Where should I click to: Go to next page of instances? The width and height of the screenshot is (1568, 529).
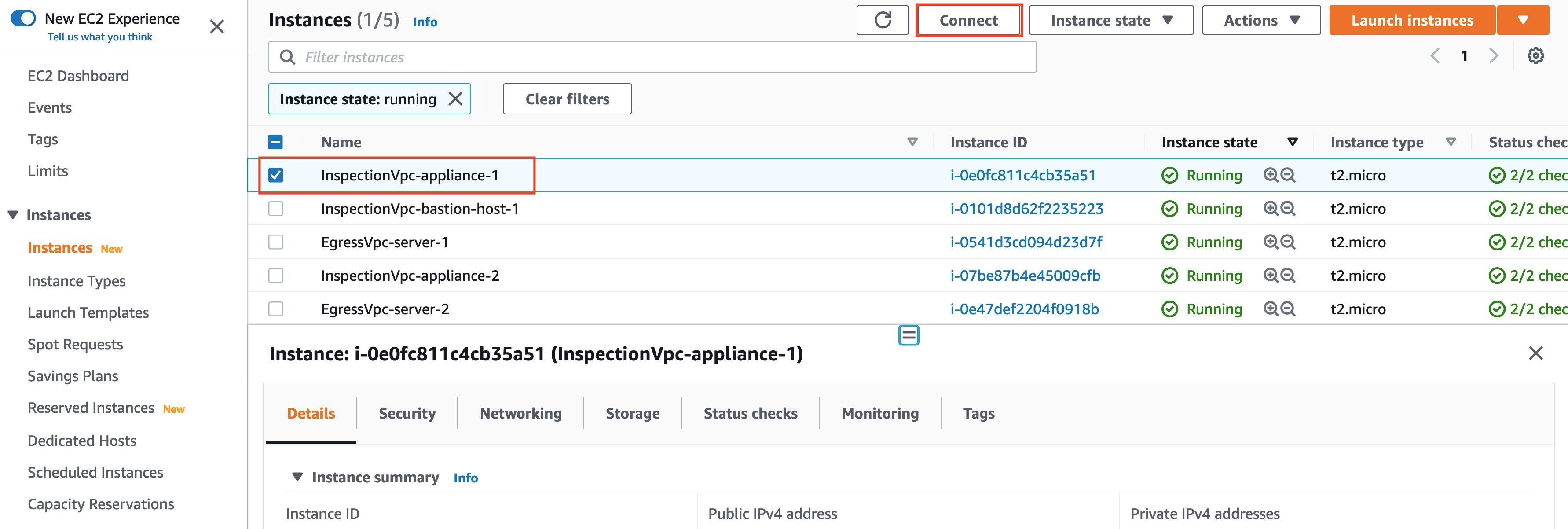(x=1493, y=56)
